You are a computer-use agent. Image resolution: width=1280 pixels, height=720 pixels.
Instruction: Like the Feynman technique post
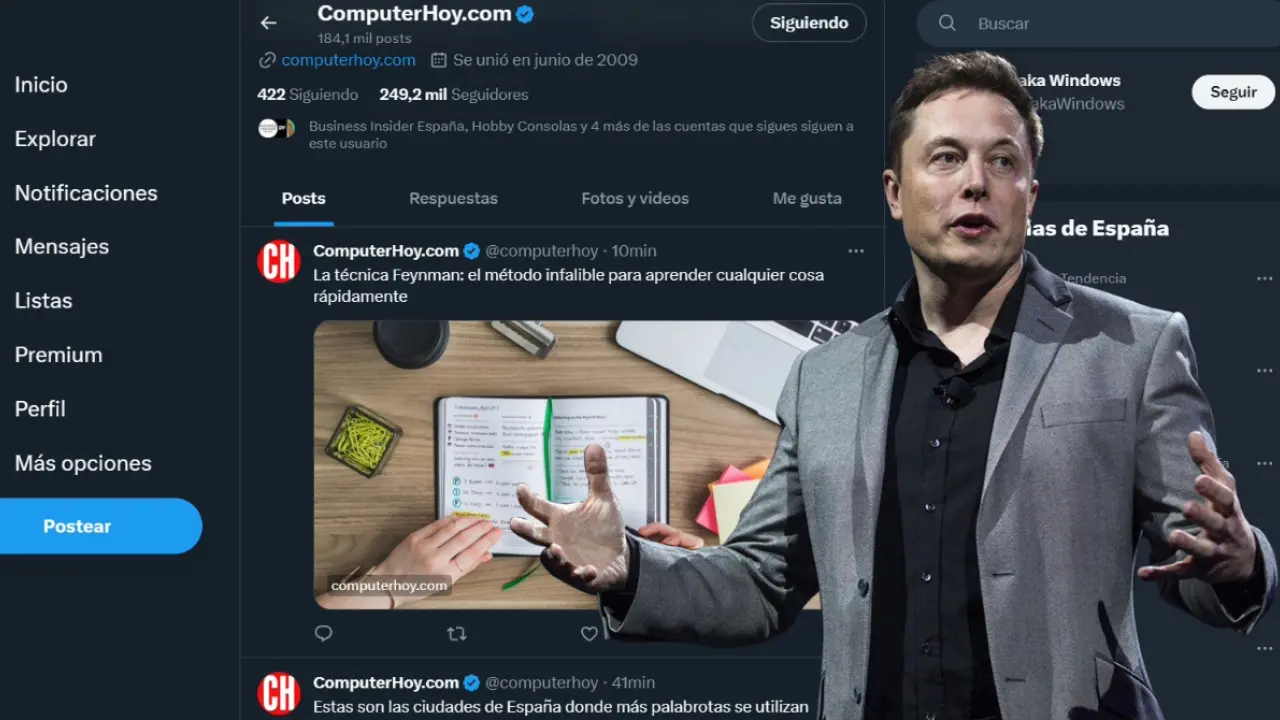589,633
